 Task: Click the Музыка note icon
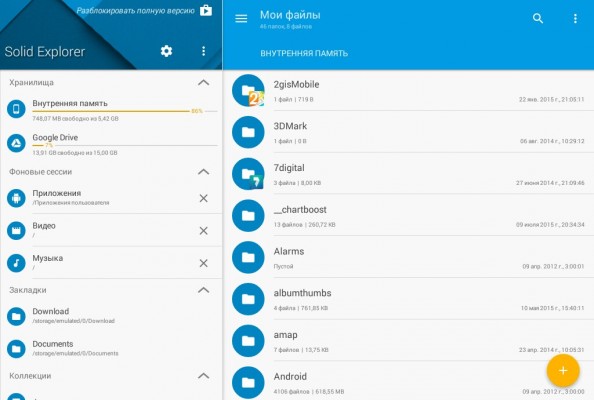pyautogui.click(x=16, y=263)
